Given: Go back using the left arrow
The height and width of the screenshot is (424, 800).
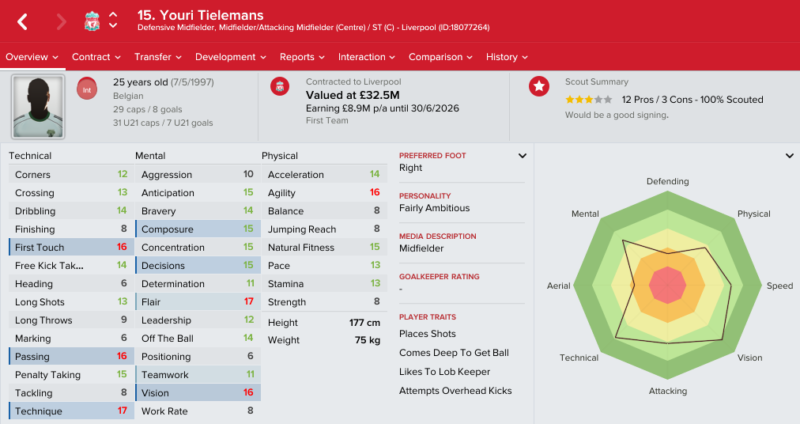Looking at the screenshot, I should coord(22,22).
